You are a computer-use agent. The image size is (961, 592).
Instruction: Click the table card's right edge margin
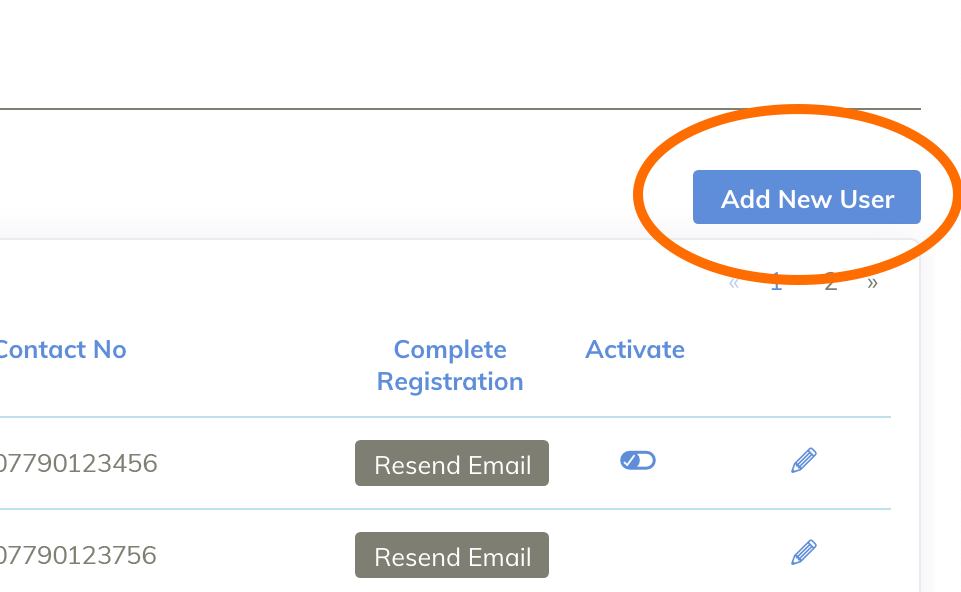point(906,420)
